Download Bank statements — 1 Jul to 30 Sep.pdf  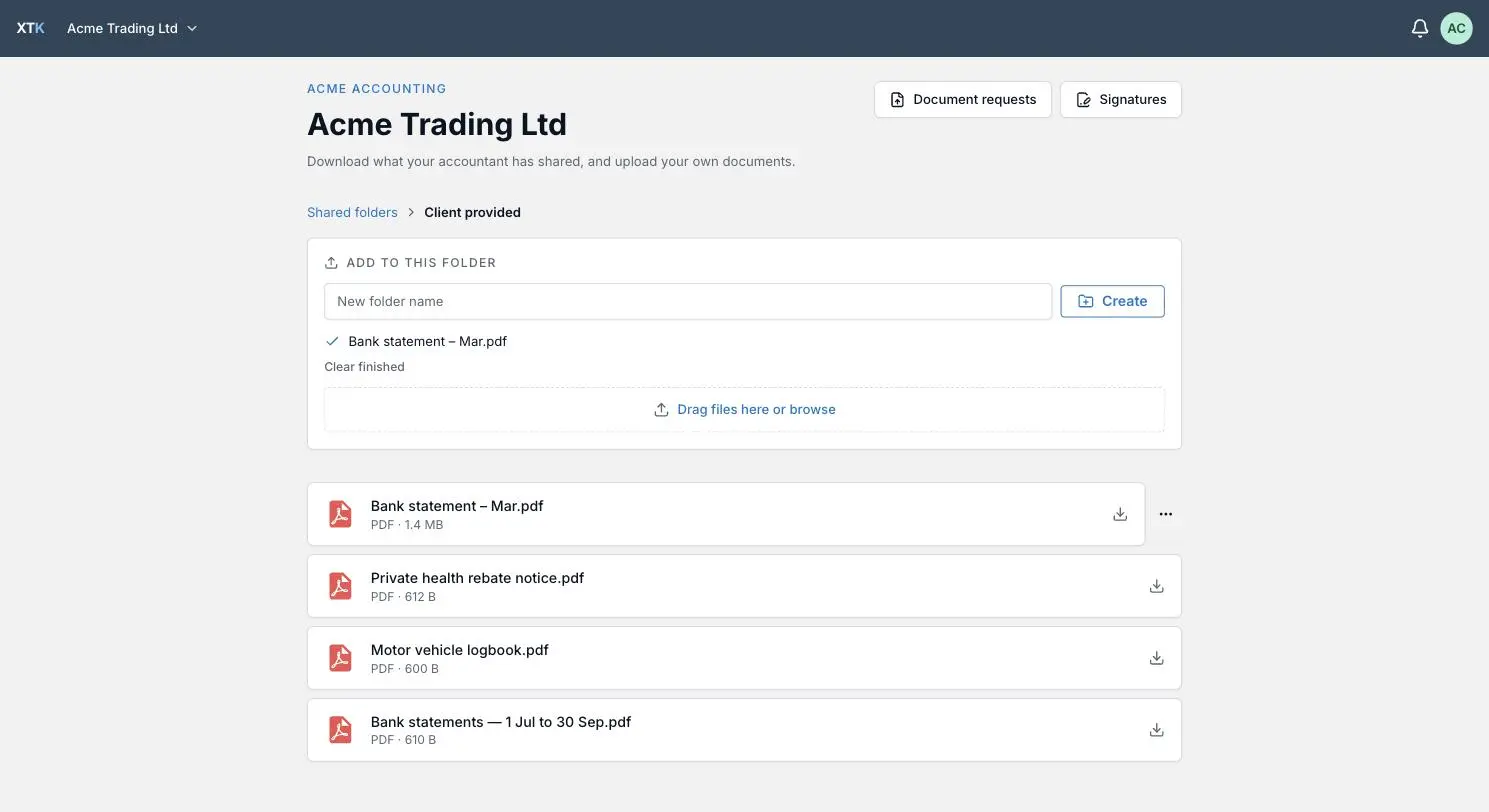1156,730
